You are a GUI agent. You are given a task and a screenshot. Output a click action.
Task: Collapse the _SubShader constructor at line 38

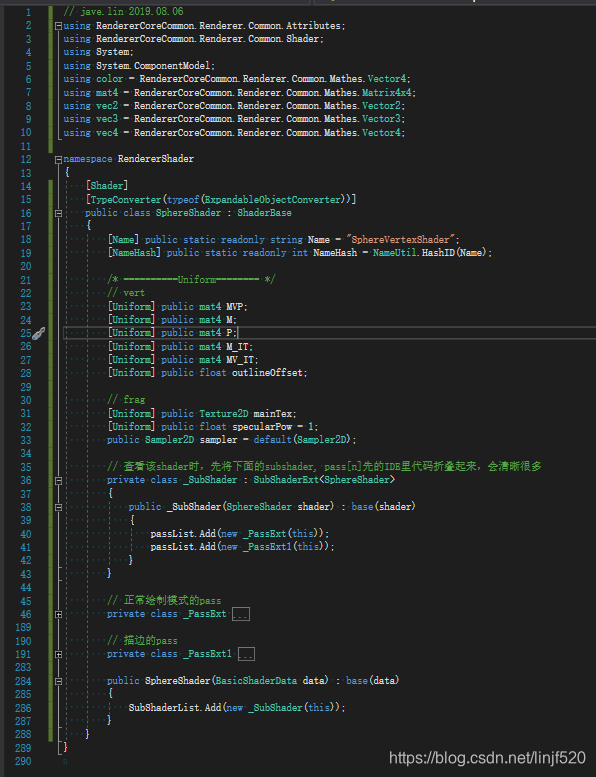[x=58, y=507]
